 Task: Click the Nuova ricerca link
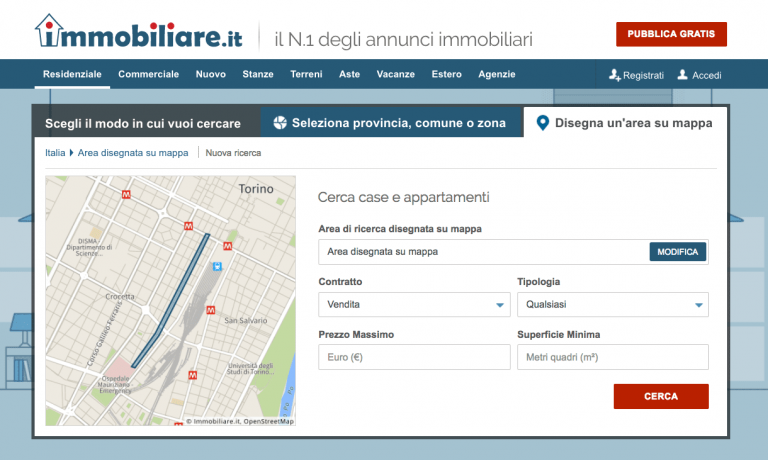click(233, 153)
